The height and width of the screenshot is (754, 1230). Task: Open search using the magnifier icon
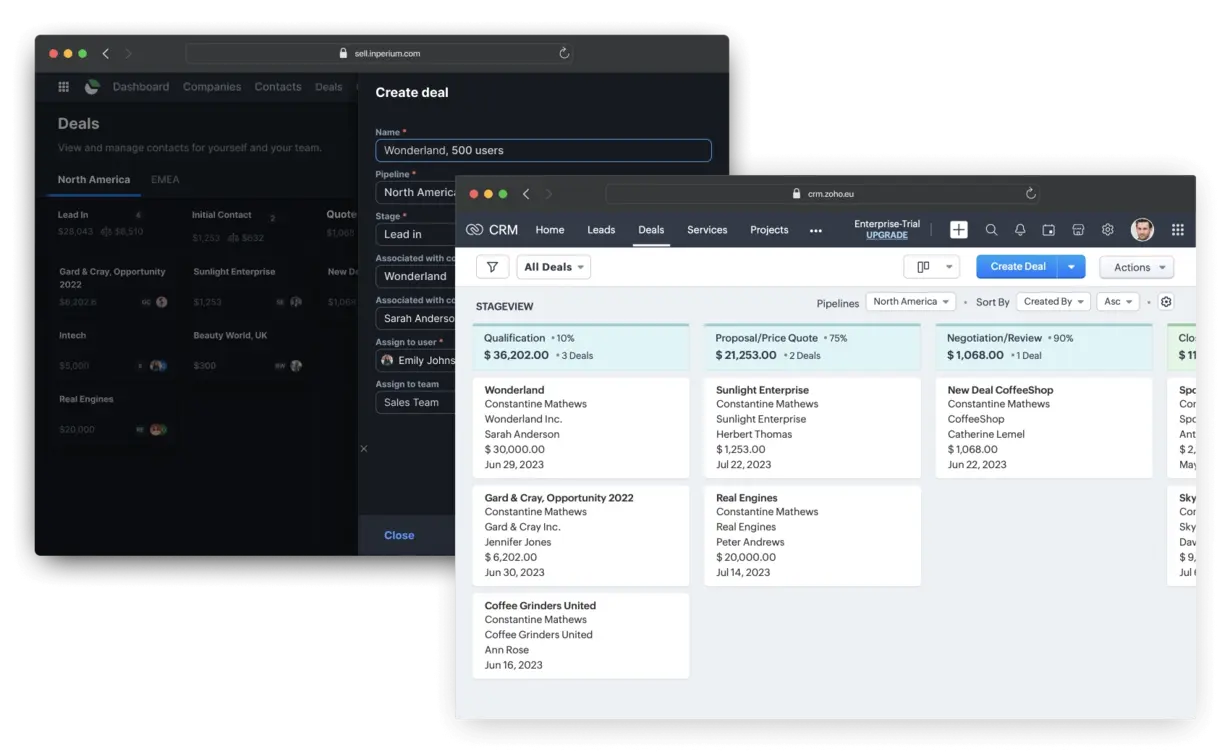pos(991,230)
